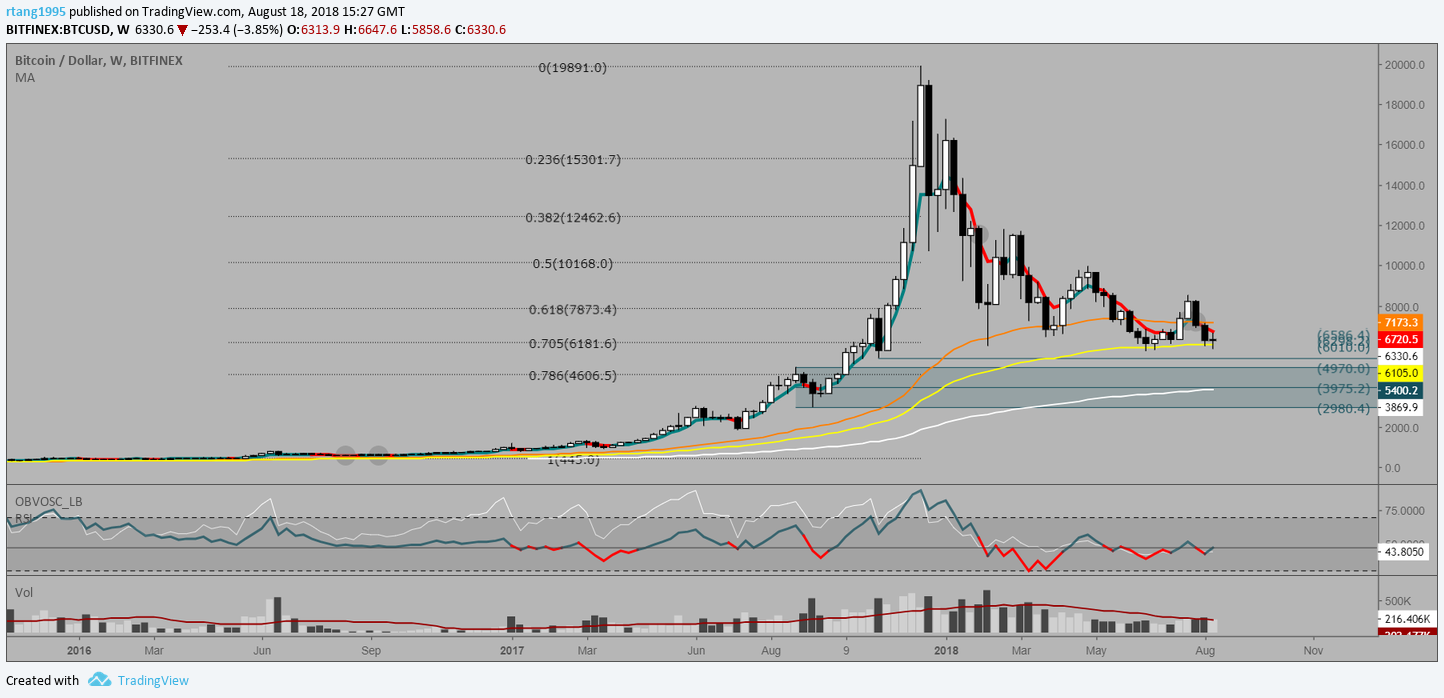Select the 0.618(7873.4) Fibonacci level label

pyautogui.click(x=573, y=309)
